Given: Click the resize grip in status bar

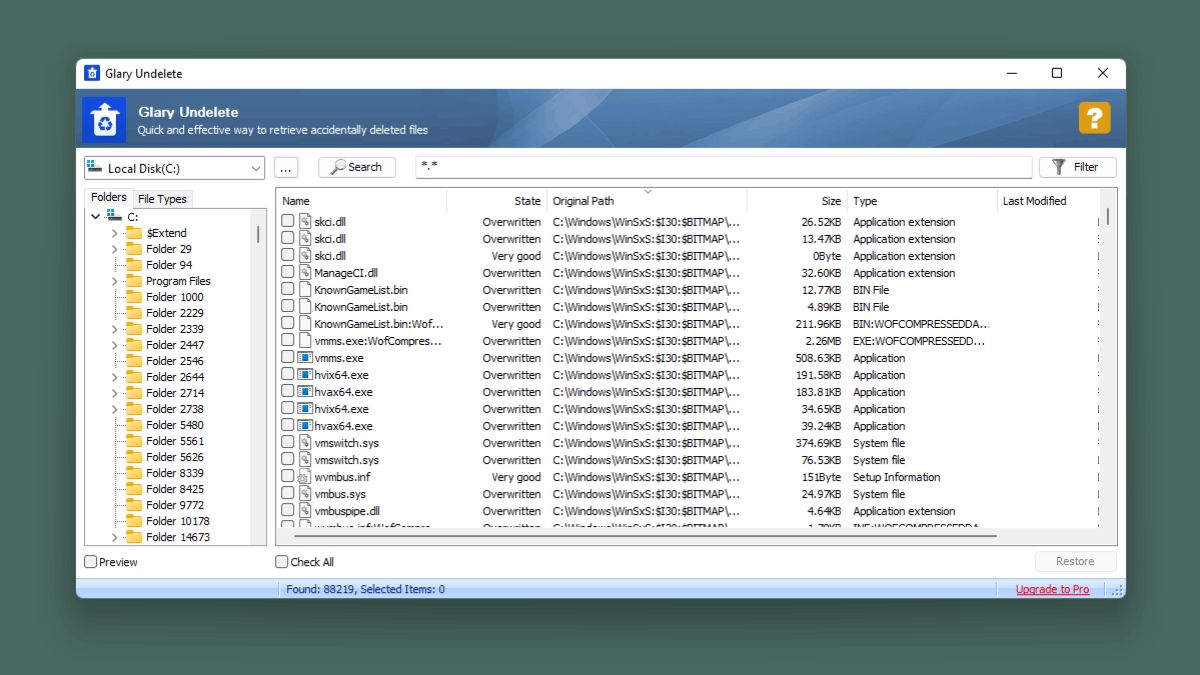Looking at the screenshot, I should pyautogui.click(x=1117, y=590).
